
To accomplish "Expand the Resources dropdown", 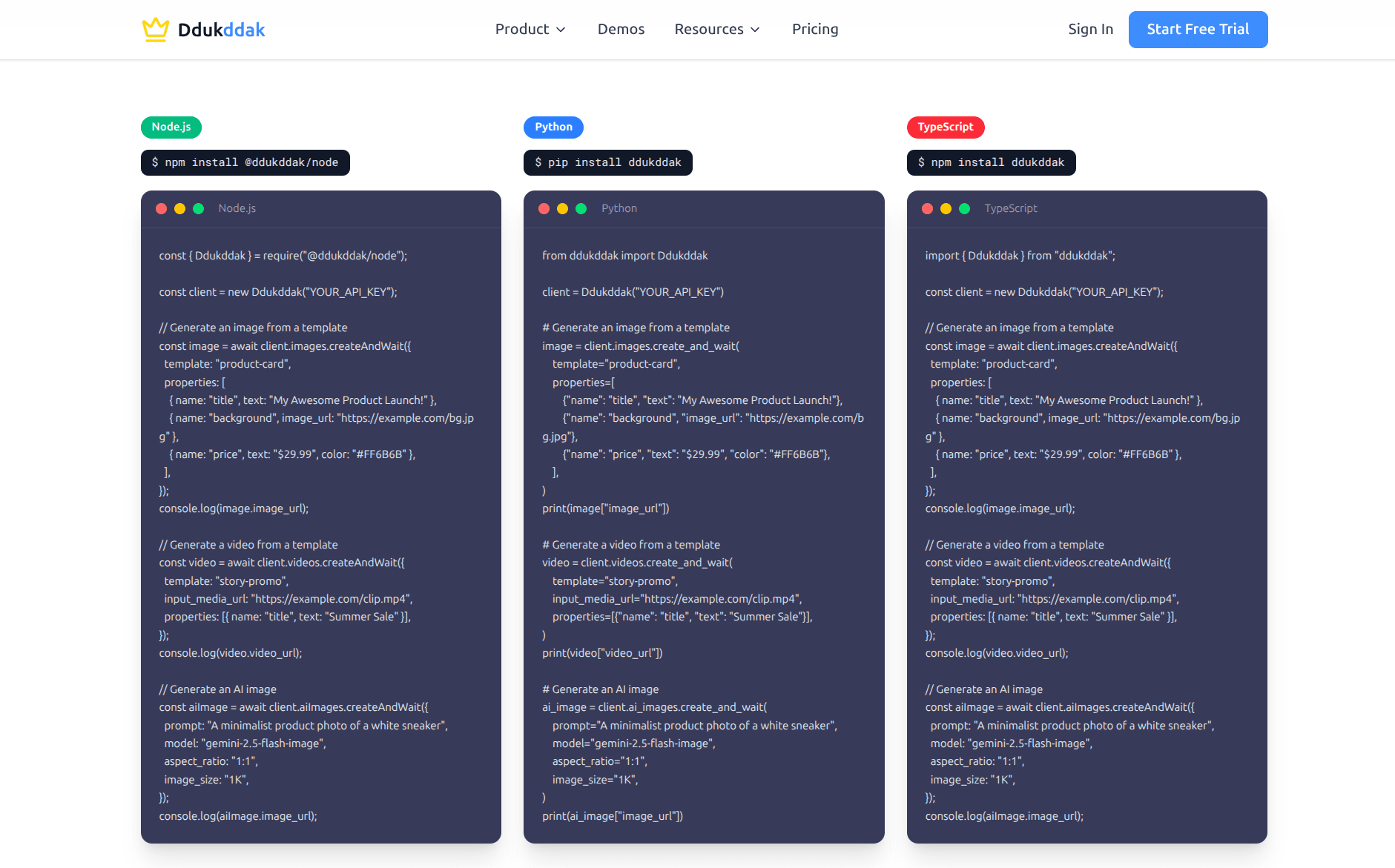I will coord(716,29).
